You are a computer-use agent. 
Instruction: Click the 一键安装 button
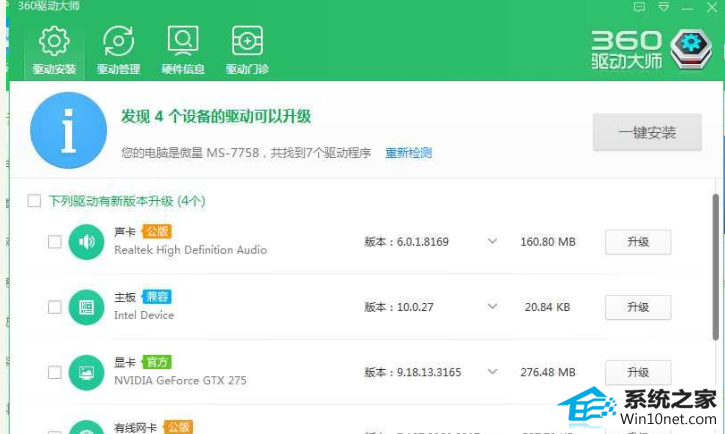647,133
